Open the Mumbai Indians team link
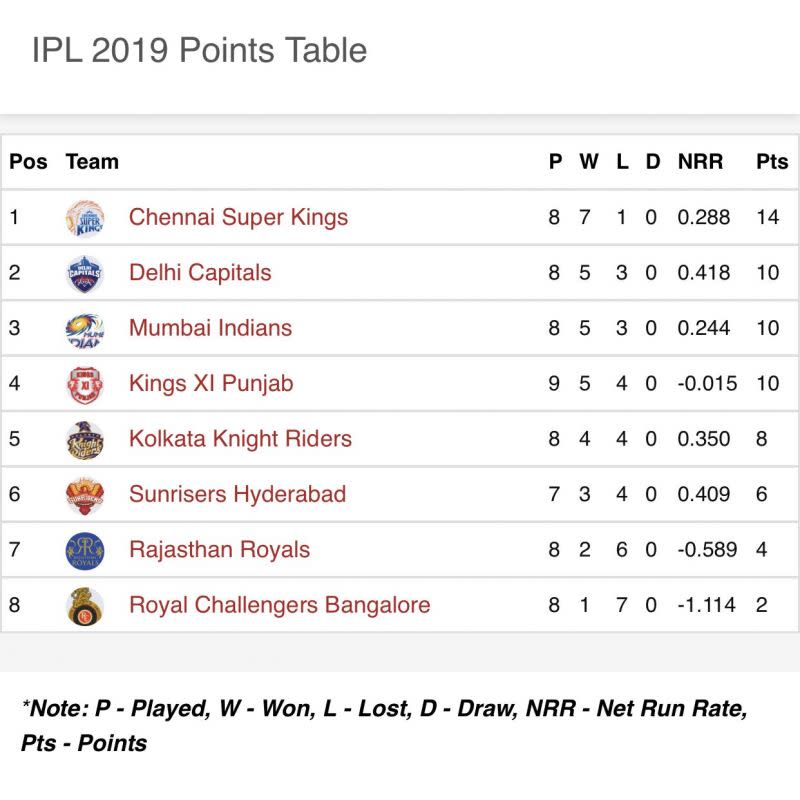This screenshot has height=800, width=800. coord(210,328)
